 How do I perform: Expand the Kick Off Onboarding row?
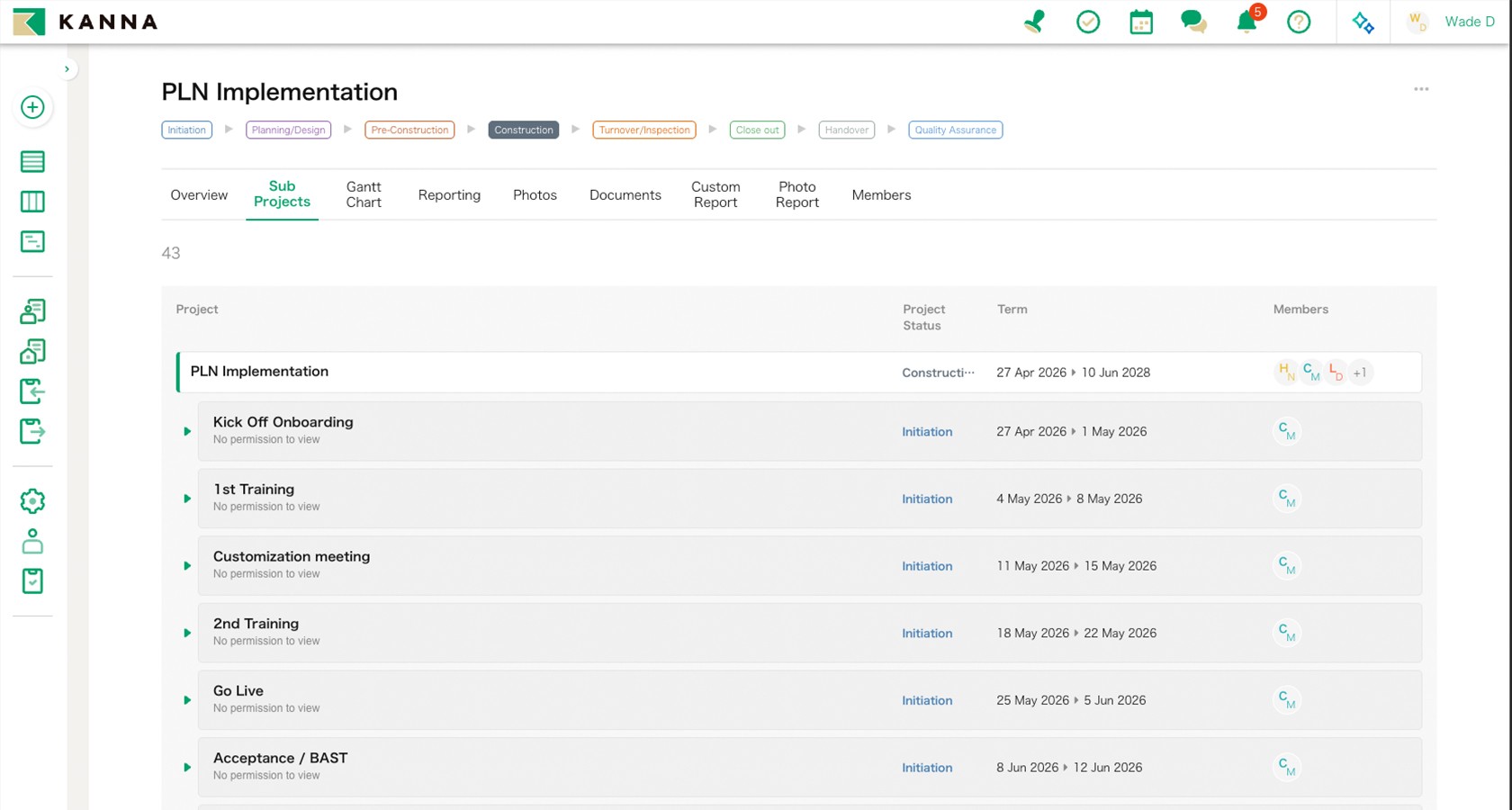(x=187, y=431)
